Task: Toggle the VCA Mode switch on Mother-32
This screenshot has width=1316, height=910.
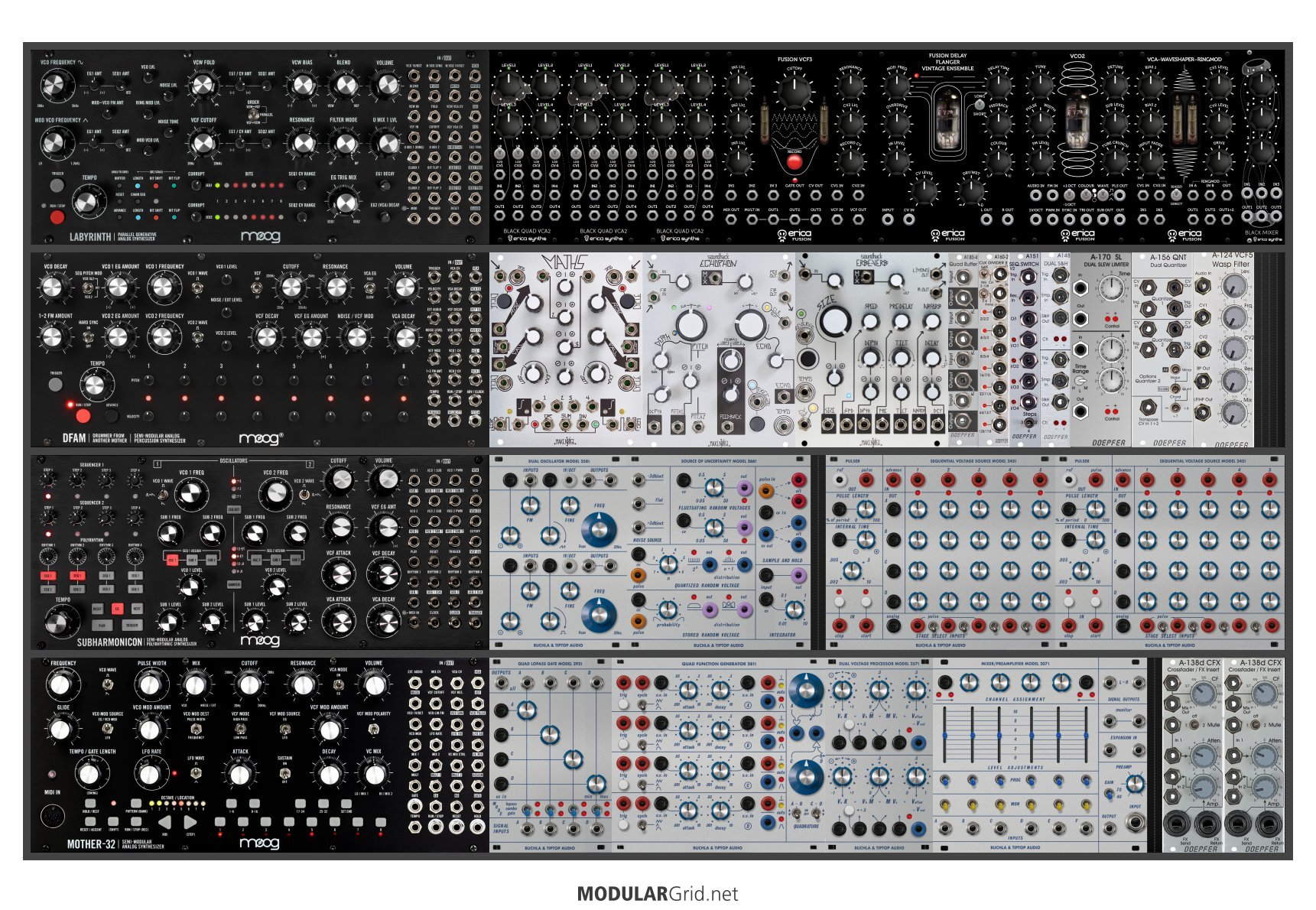Action: pos(338,684)
